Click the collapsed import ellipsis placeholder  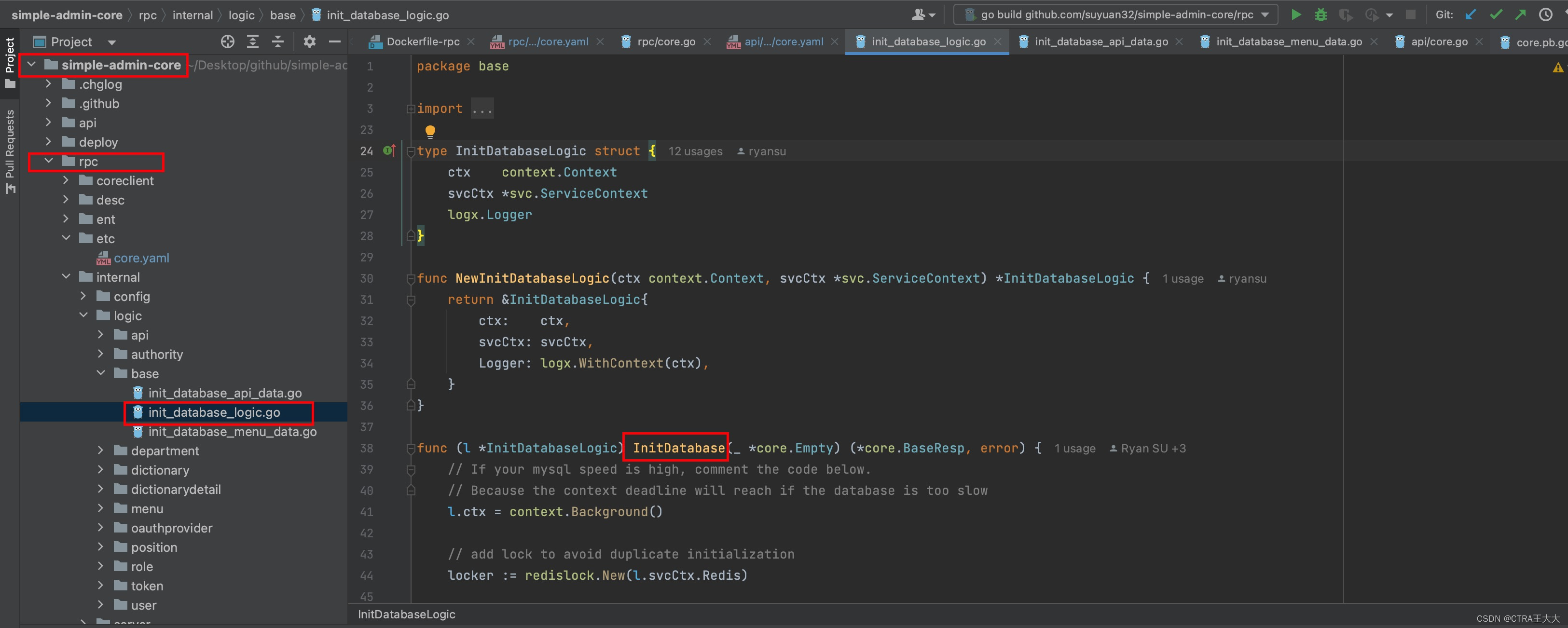tap(482, 109)
